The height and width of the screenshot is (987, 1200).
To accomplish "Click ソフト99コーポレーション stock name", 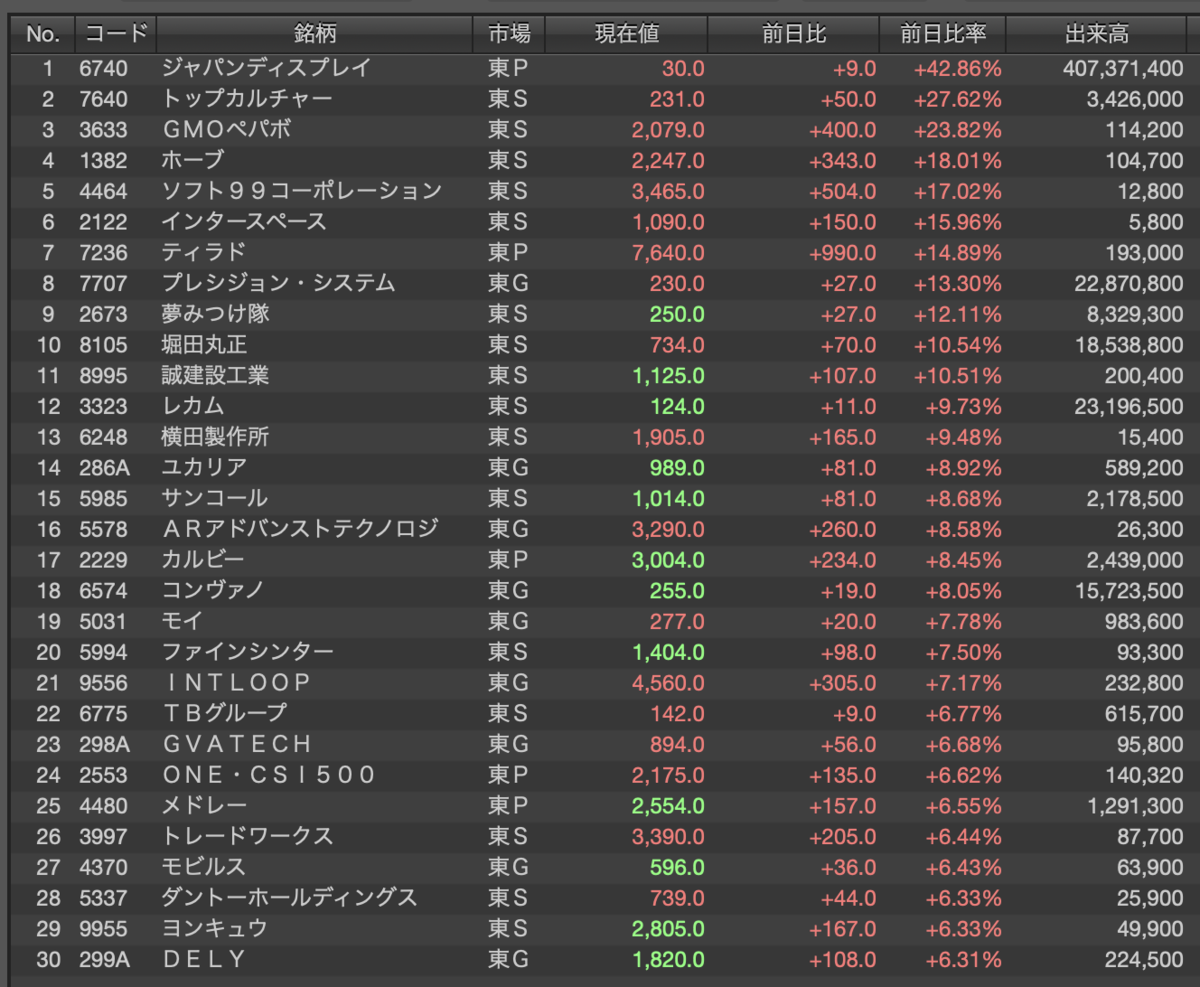I will tap(301, 191).
